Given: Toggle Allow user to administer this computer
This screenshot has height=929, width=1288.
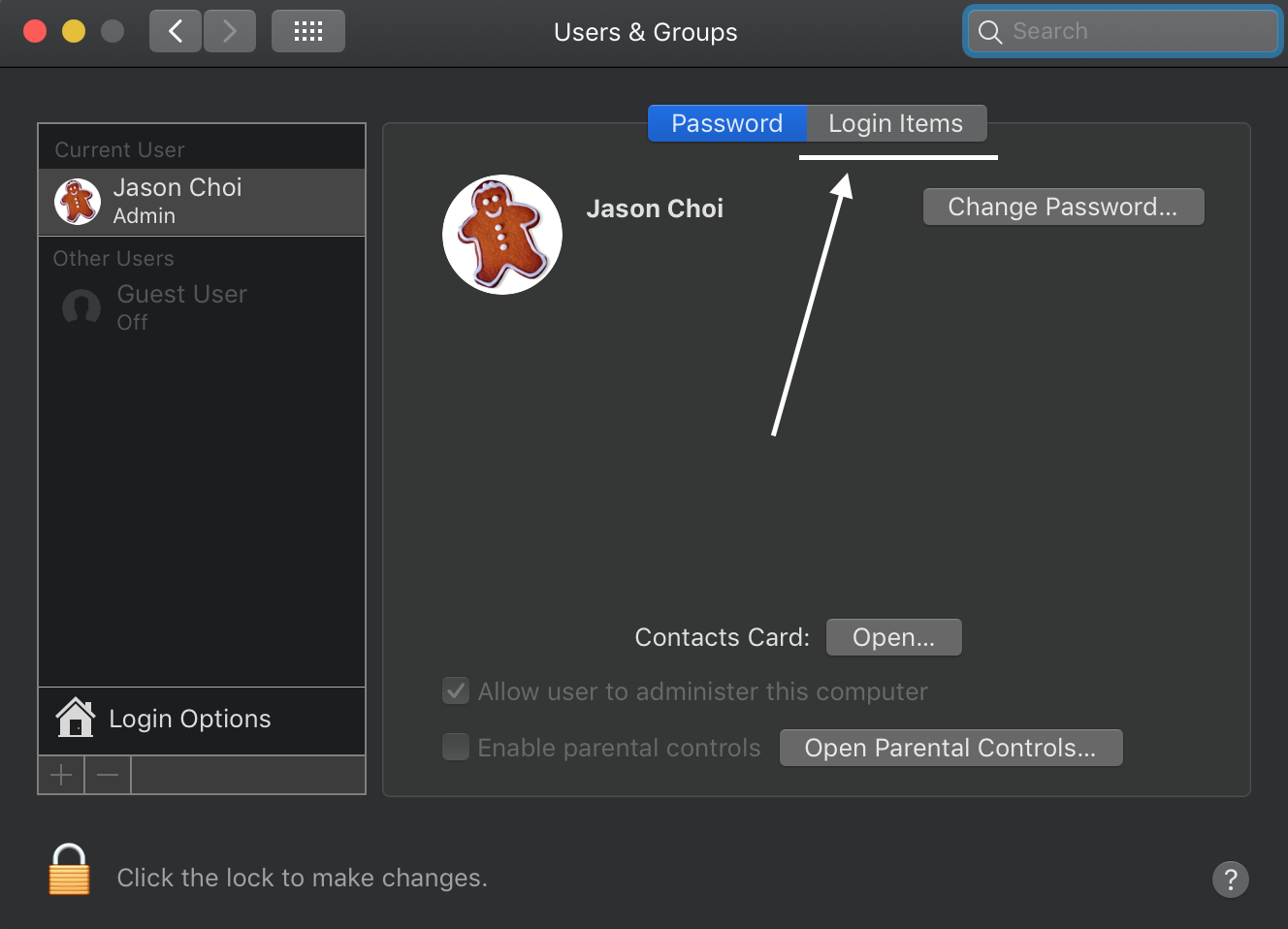Looking at the screenshot, I should [x=456, y=690].
